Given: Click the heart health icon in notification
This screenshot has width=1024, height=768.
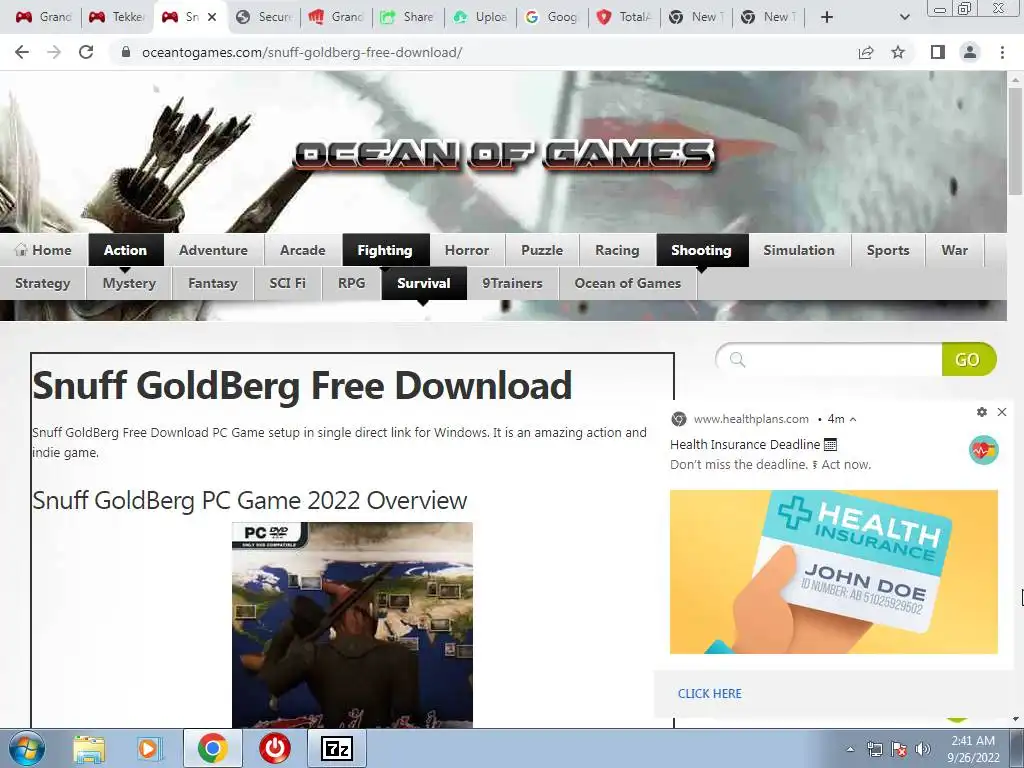Looking at the screenshot, I should coord(984,450).
